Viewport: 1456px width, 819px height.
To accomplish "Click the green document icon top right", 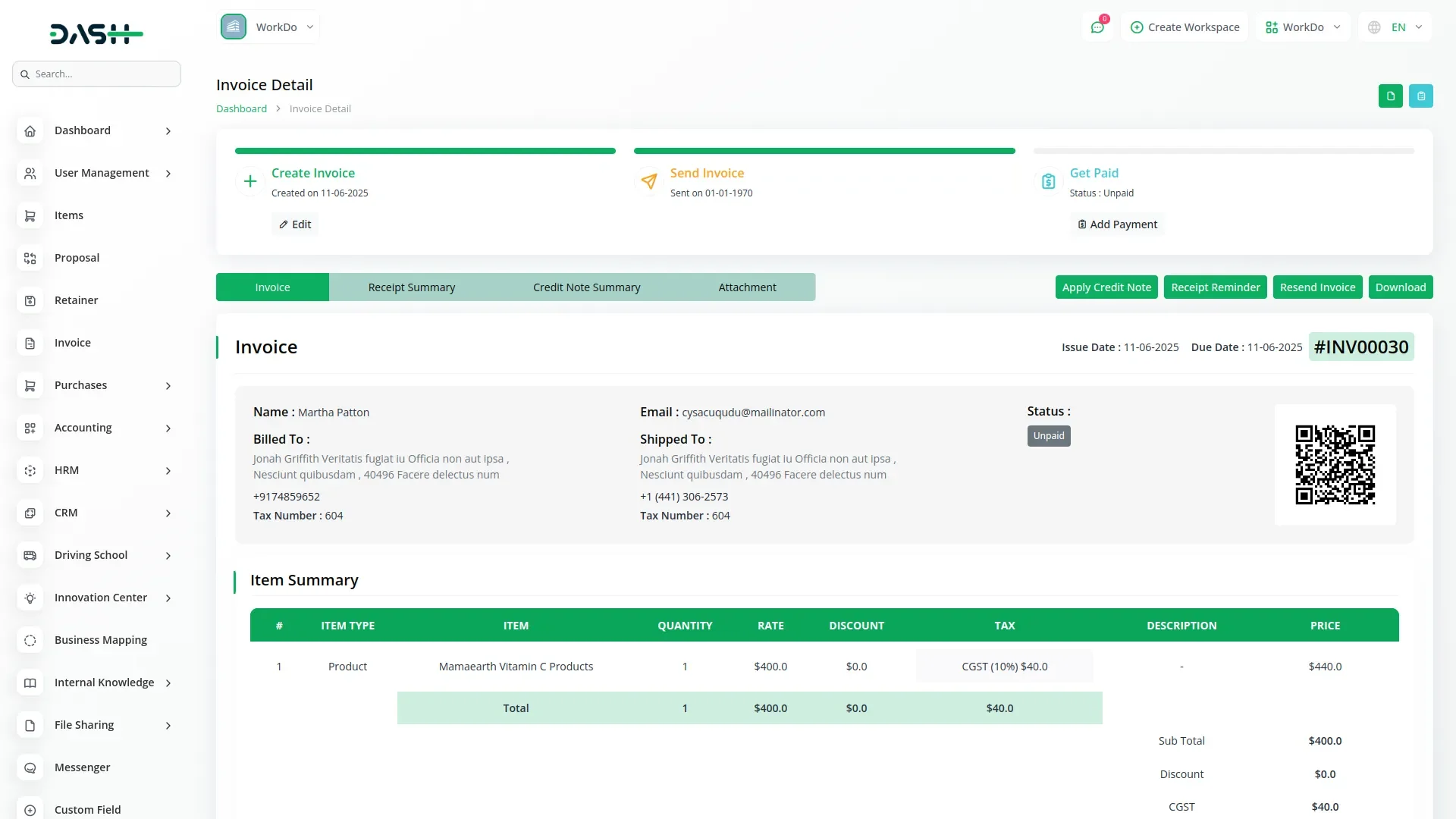I will tap(1390, 96).
